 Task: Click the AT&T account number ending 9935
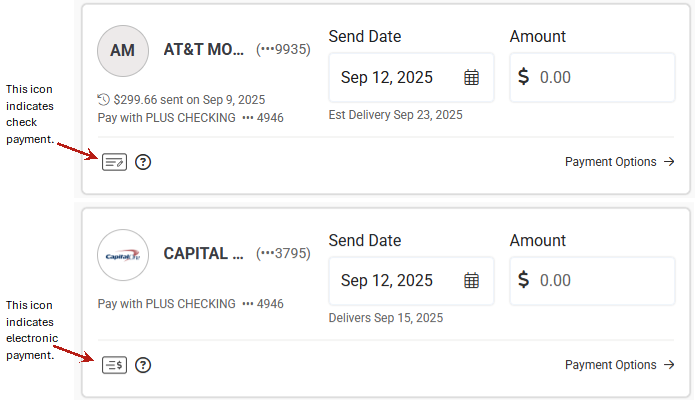[x=284, y=49]
